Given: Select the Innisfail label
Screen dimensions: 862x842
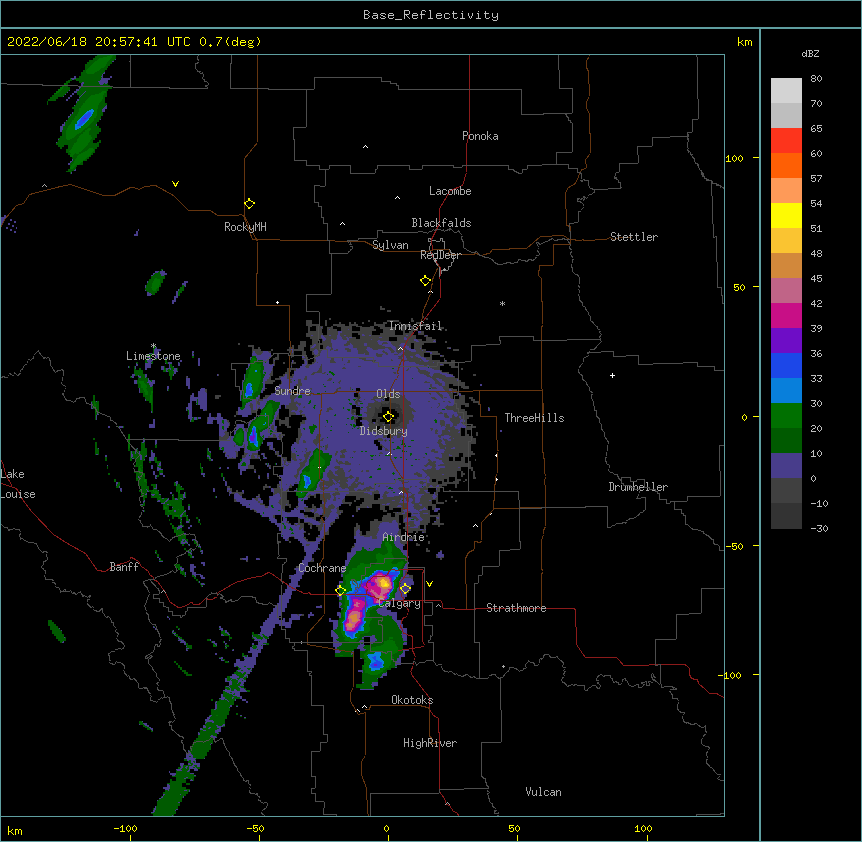Looking at the screenshot, I should pyautogui.click(x=415, y=326).
